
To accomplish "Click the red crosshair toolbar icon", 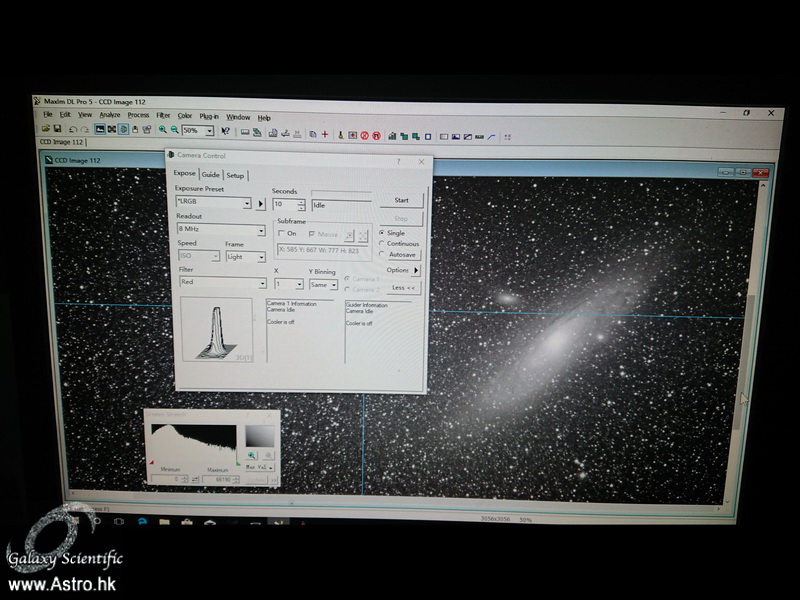I will tap(324, 134).
